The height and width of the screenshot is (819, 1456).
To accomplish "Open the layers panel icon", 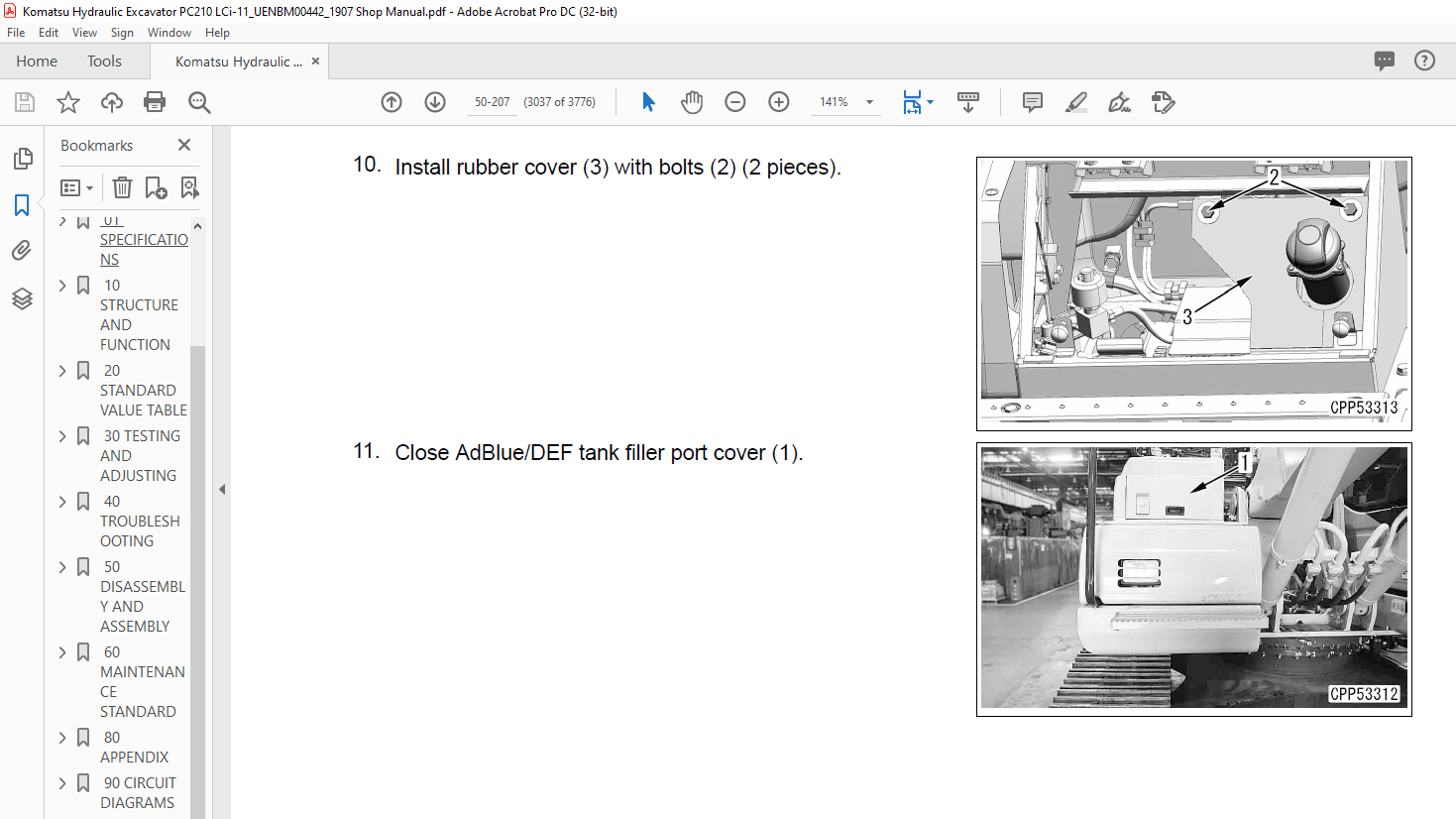I will [22, 298].
